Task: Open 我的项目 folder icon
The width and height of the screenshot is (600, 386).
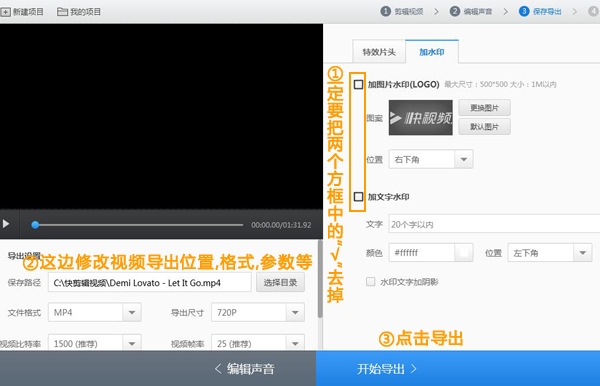Action: [62, 12]
